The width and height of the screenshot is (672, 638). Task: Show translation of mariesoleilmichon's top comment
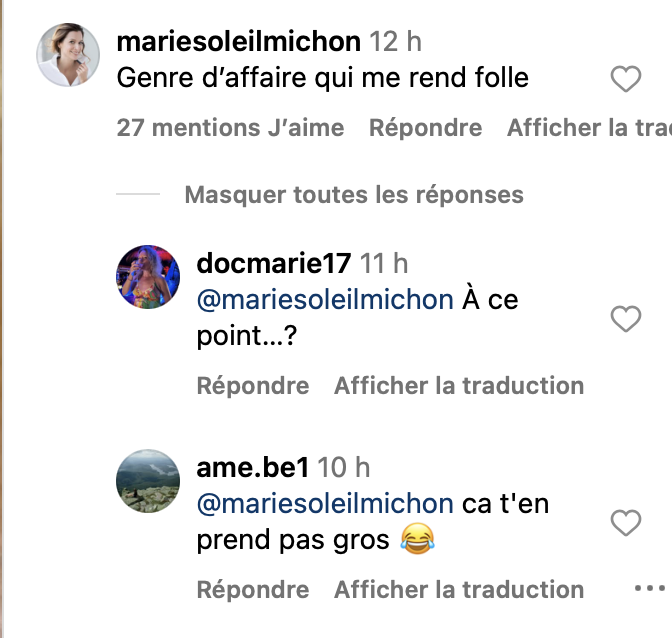click(x=589, y=128)
